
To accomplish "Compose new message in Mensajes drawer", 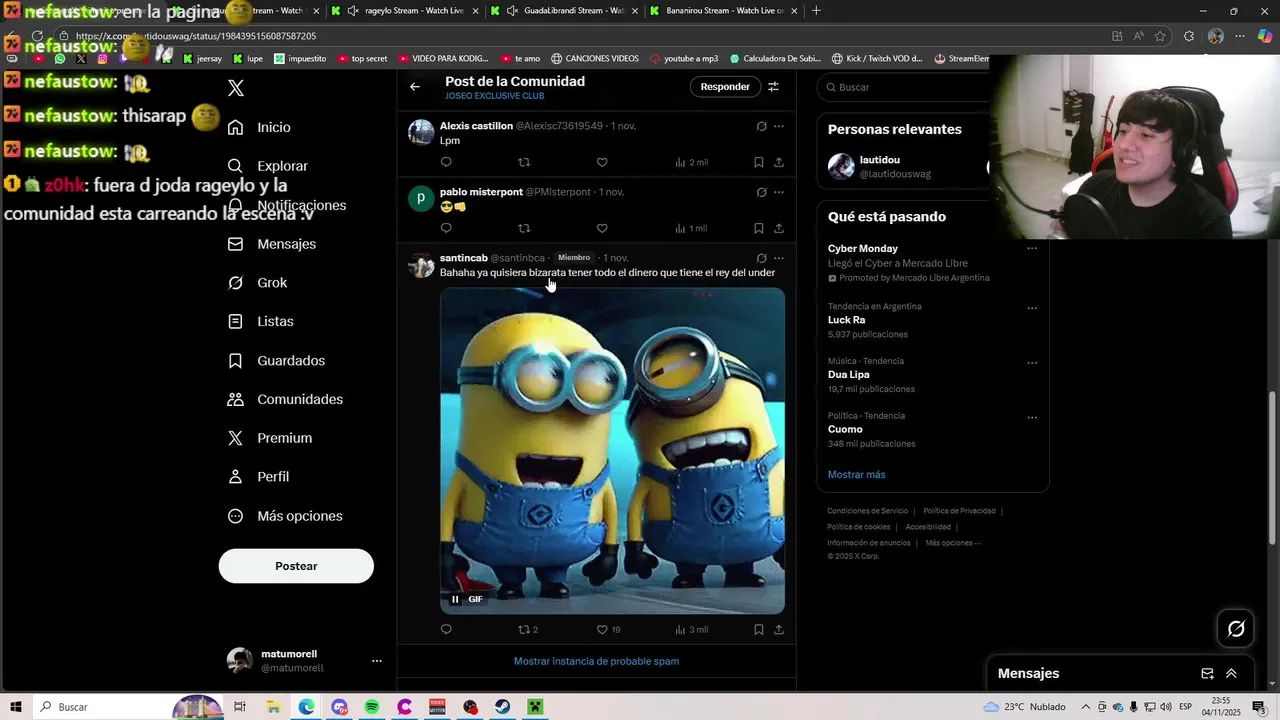I will click(1207, 674).
